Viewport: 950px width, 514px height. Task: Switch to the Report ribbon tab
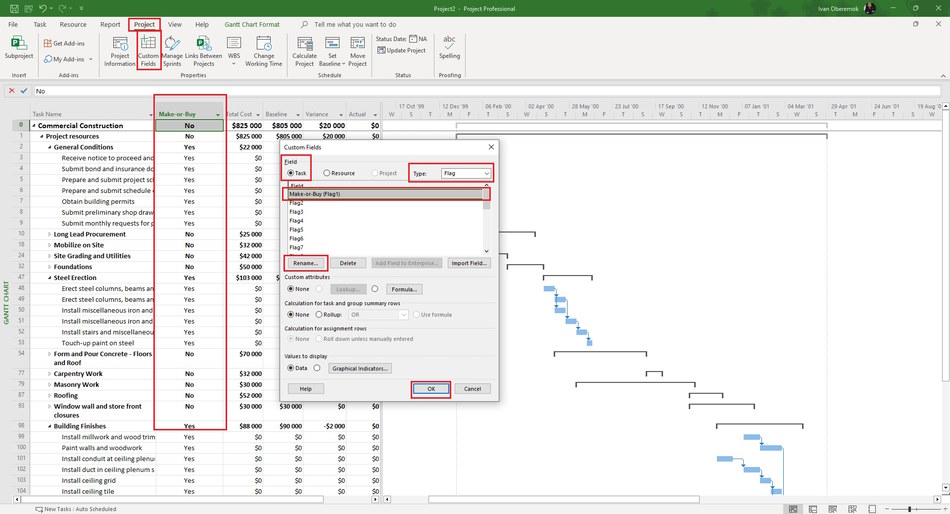pyautogui.click(x=110, y=24)
